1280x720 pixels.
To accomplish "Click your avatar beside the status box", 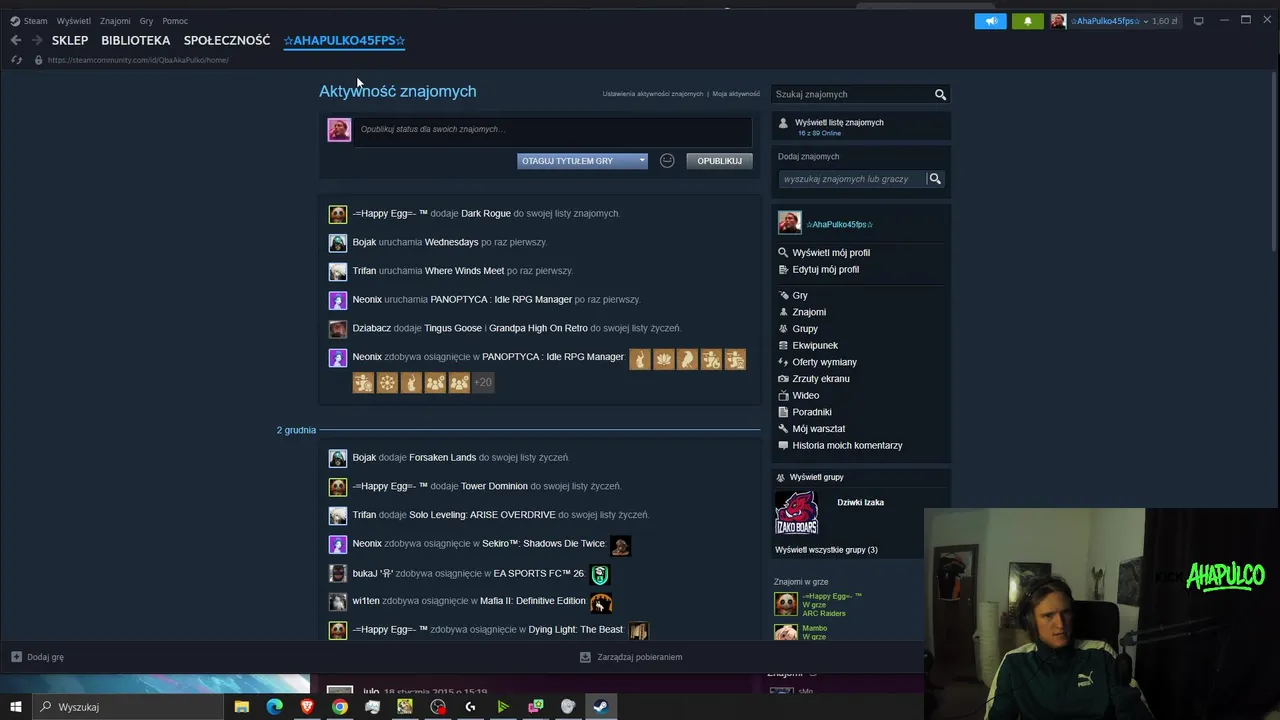I will [x=339, y=130].
